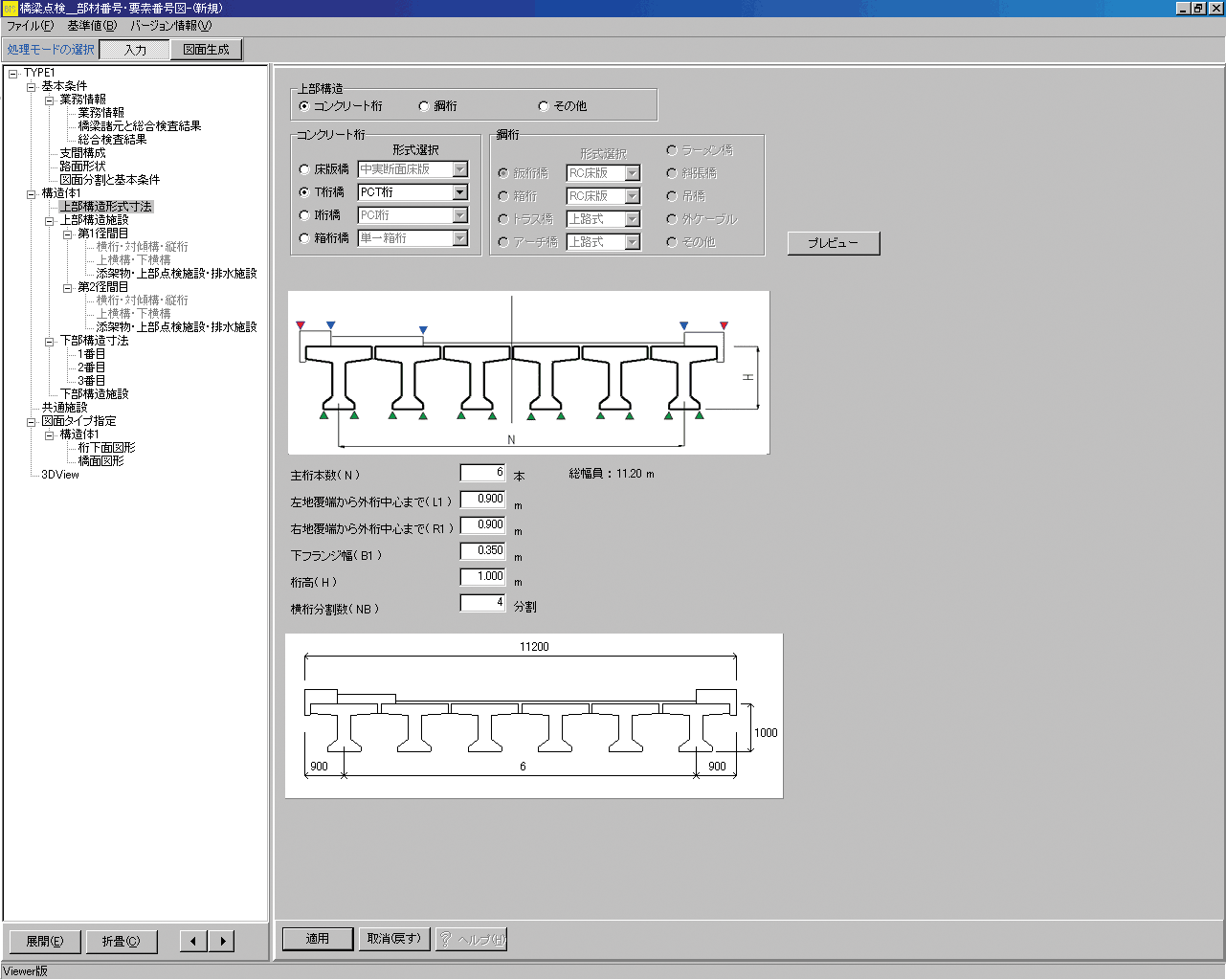Select the コンクリート桁 radio button
The height and width of the screenshot is (980, 1226).
point(304,106)
